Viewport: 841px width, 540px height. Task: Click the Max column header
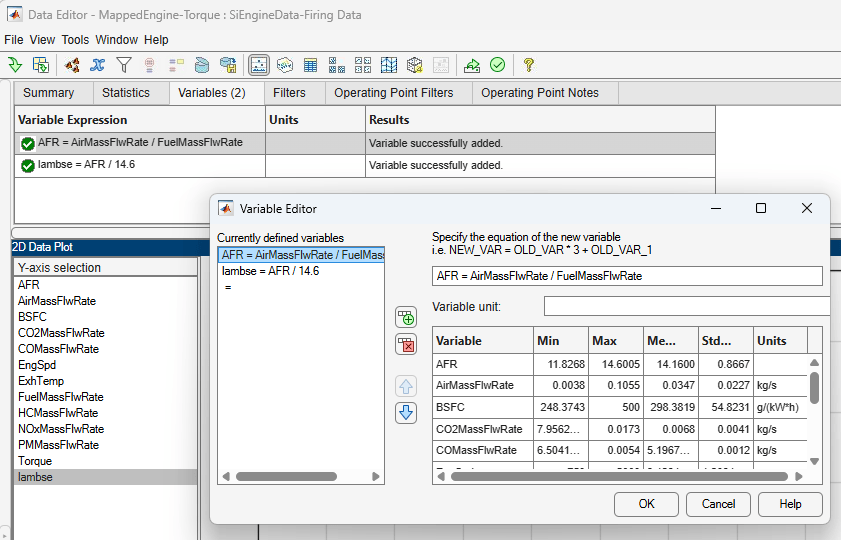pos(616,341)
